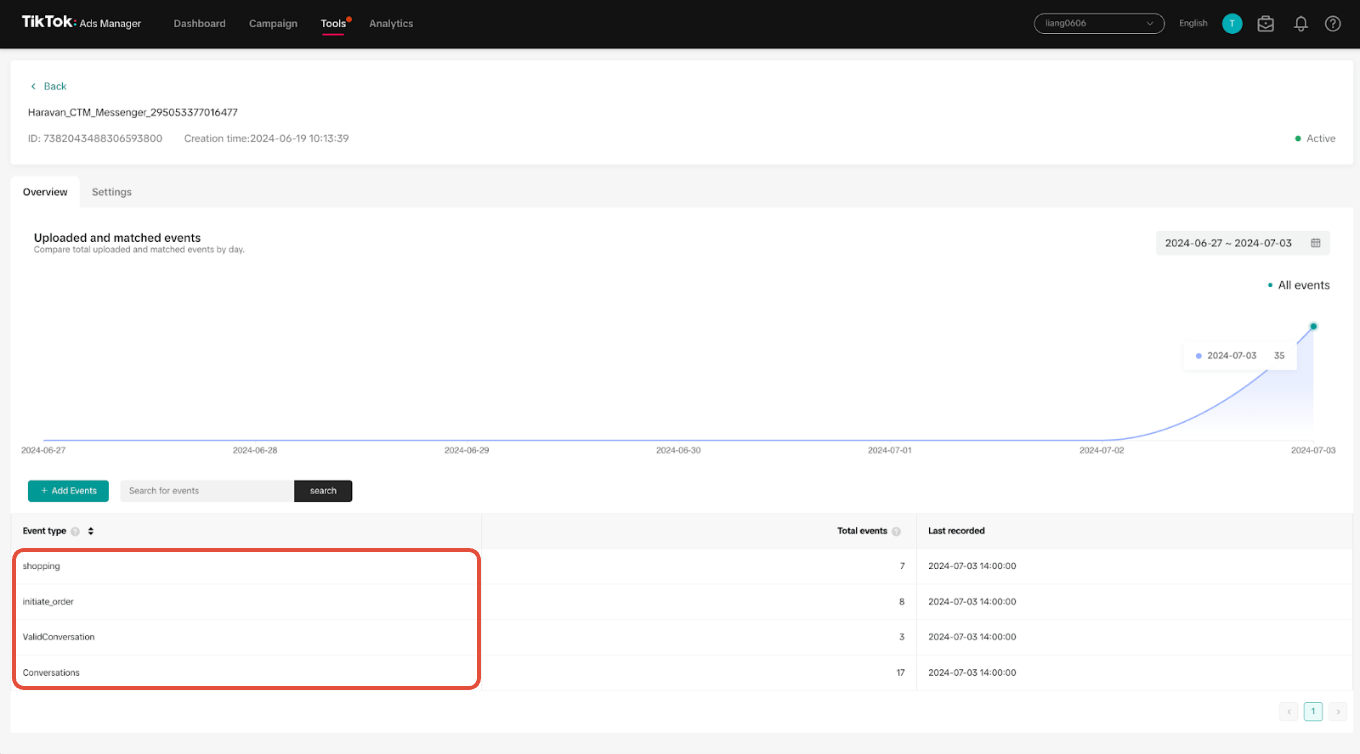1360x754 pixels.
Task: Open the user avatar icon
Action: pos(1232,23)
